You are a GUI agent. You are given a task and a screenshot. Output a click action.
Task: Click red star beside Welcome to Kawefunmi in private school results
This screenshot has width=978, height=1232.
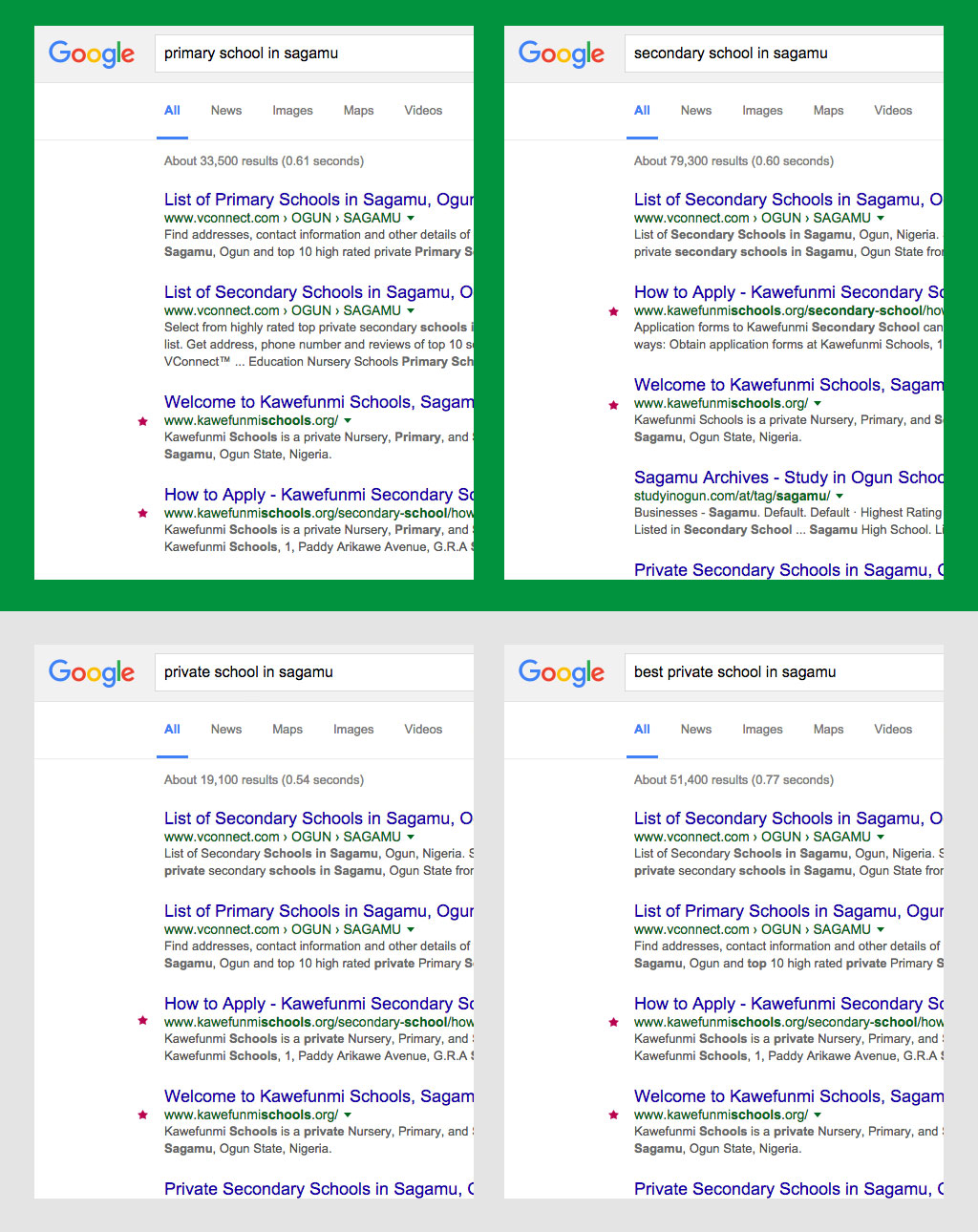[x=143, y=1115]
